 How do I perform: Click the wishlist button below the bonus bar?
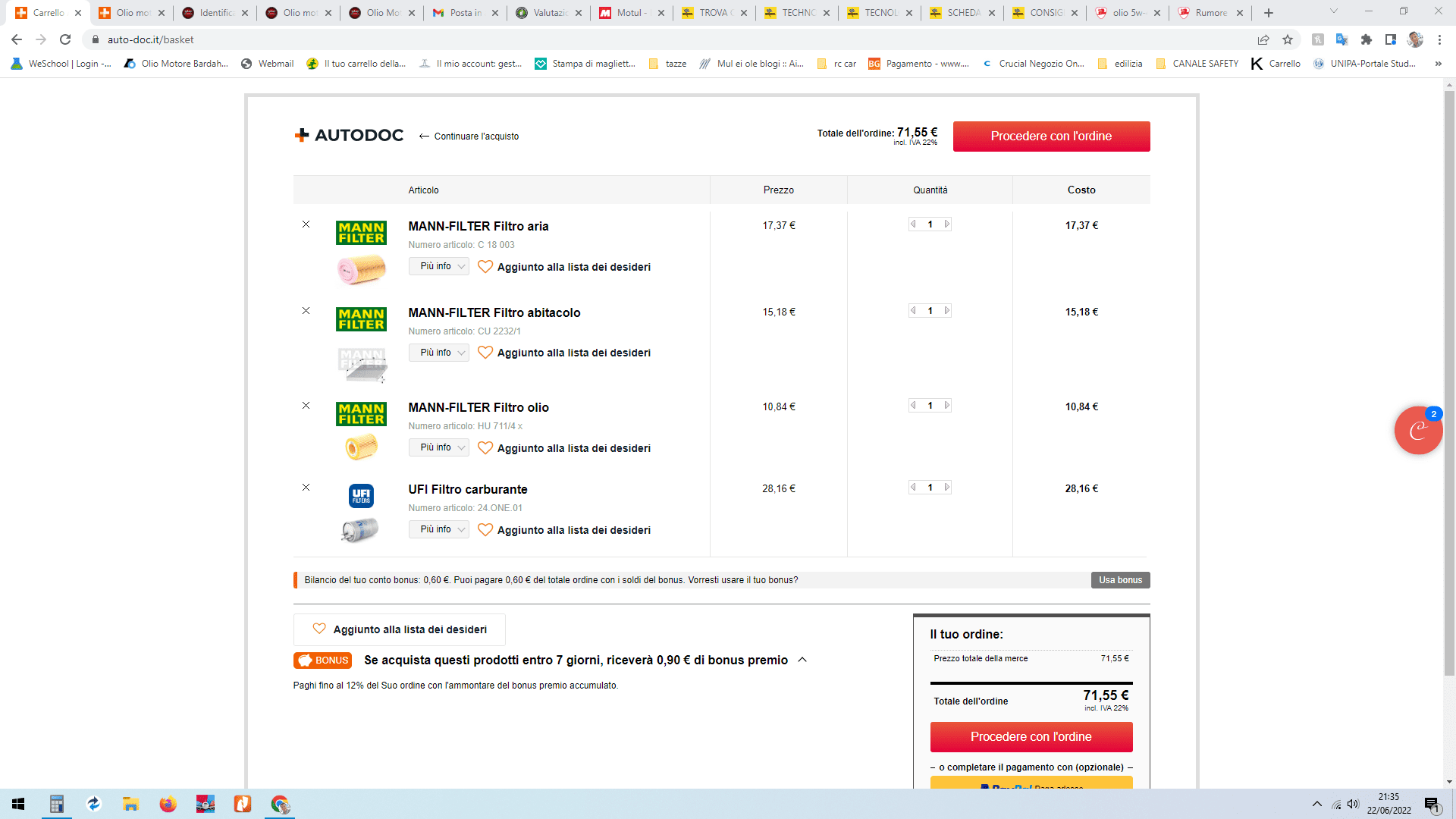(x=400, y=629)
